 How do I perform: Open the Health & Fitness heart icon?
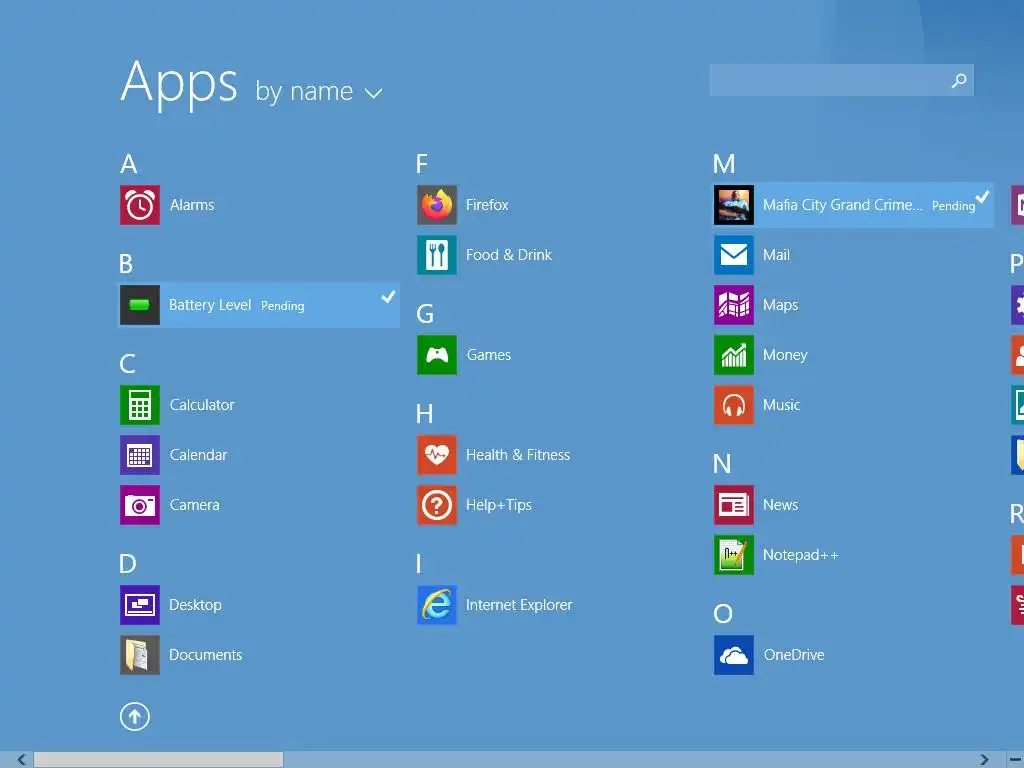tap(437, 455)
